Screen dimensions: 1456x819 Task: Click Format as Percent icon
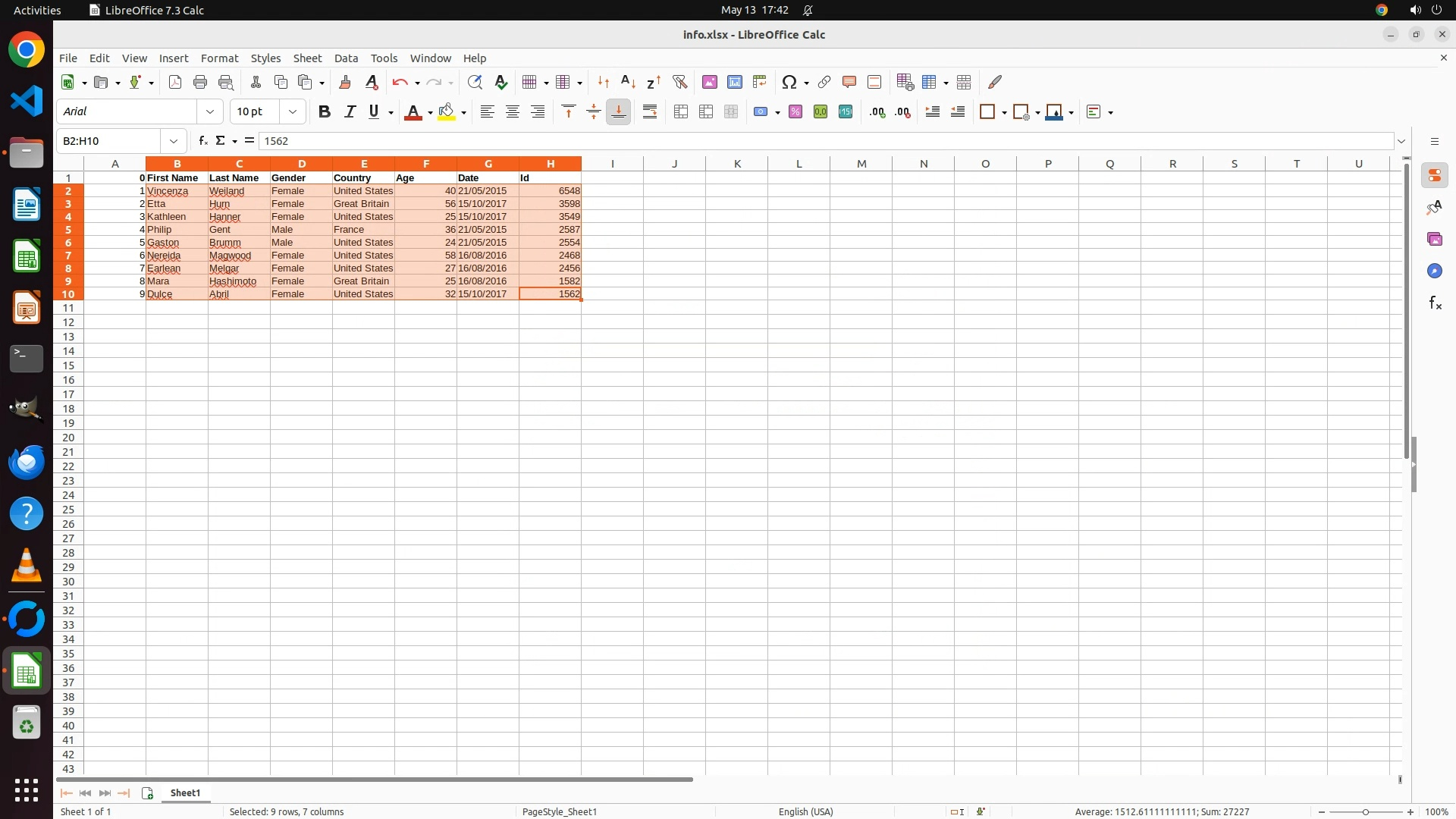[x=795, y=112]
